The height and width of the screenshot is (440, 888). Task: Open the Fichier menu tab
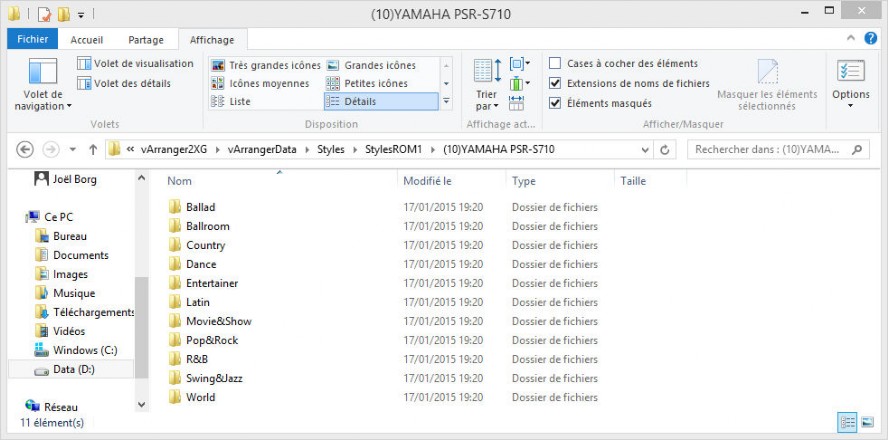tap(33, 39)
